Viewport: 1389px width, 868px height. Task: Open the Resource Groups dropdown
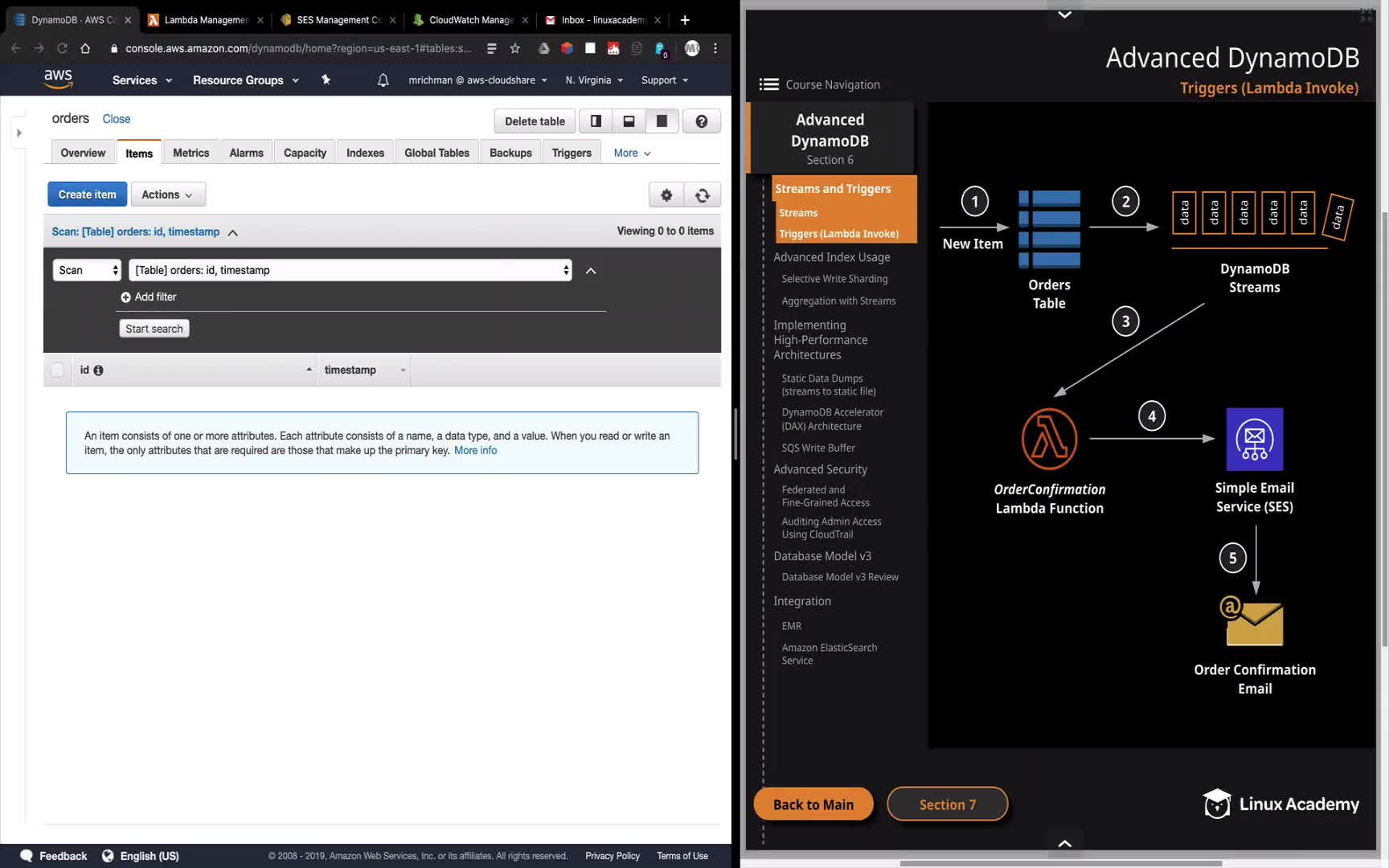[246, 80]
